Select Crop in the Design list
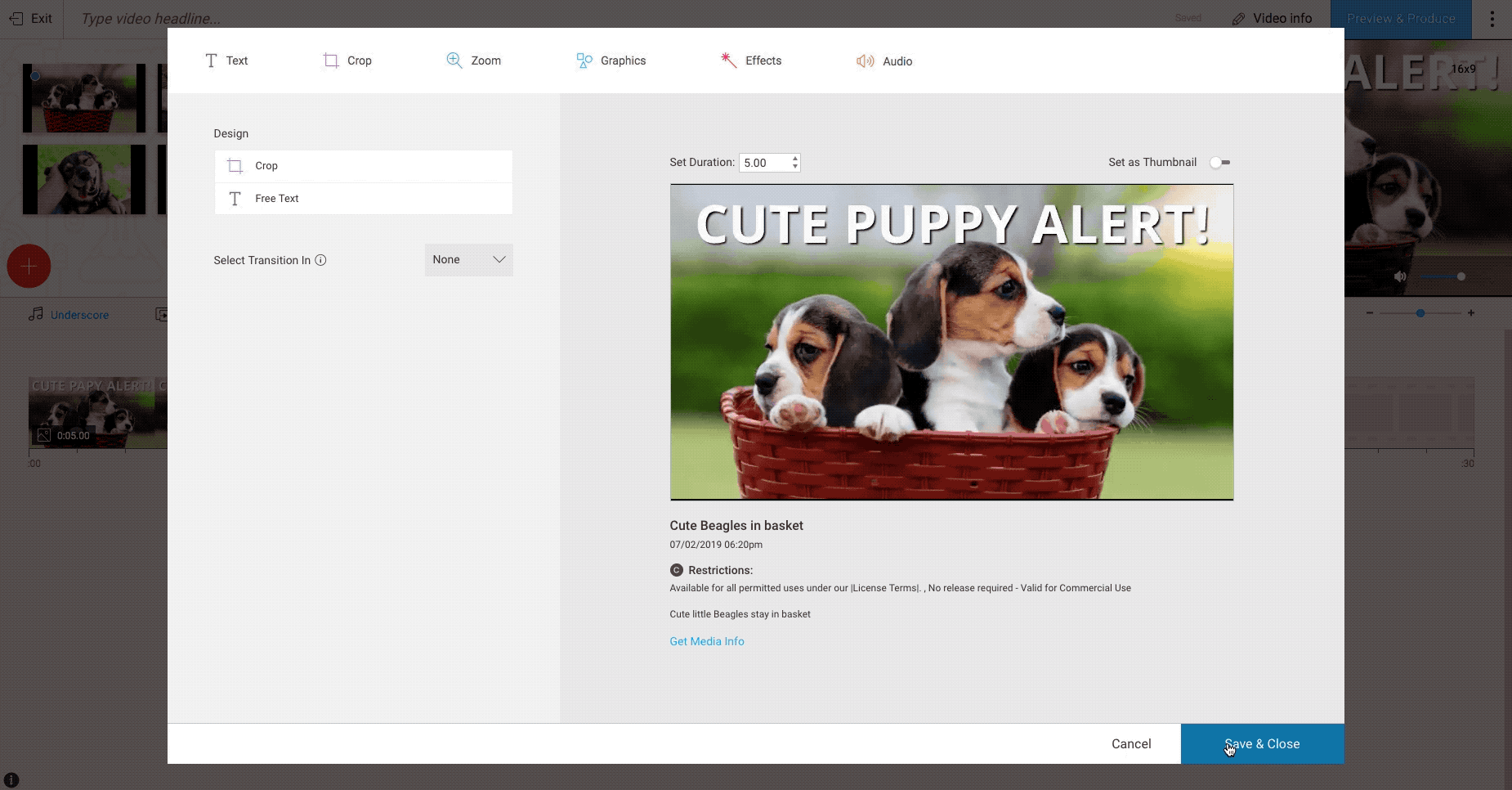 pyautogui.click(x=364, y=166)
